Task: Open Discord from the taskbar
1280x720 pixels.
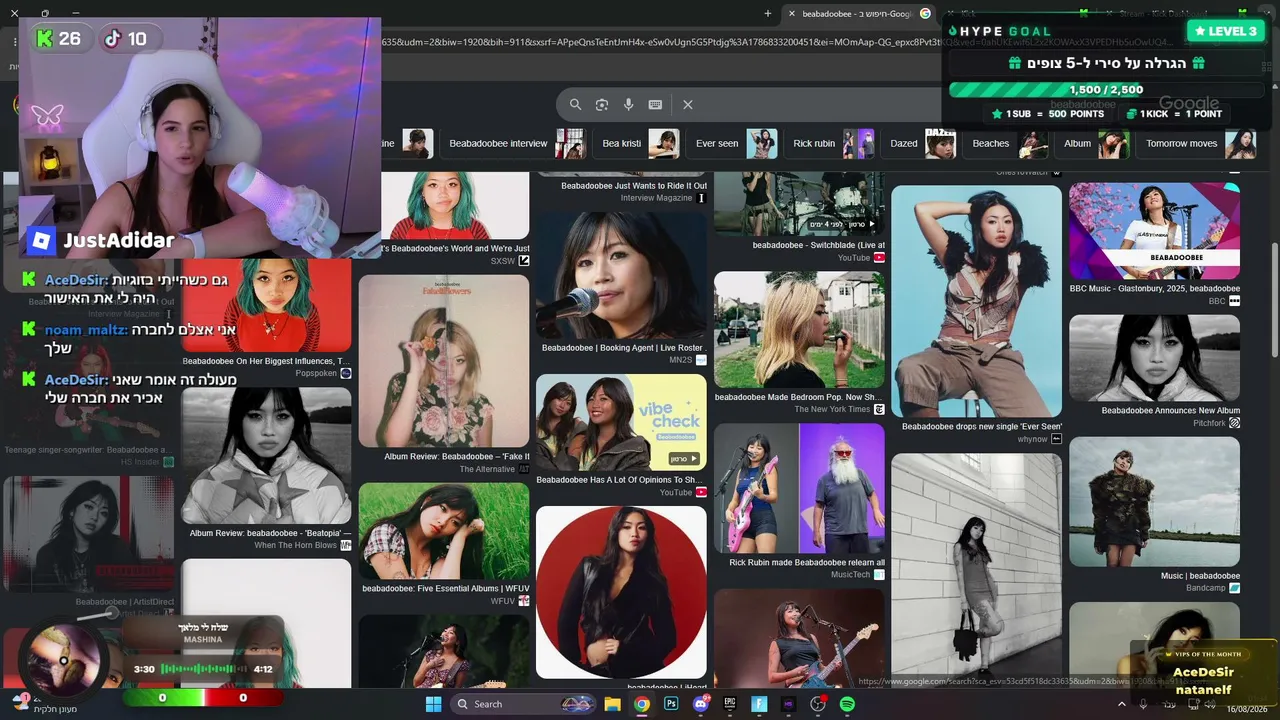Action: (x=701, y=704)
